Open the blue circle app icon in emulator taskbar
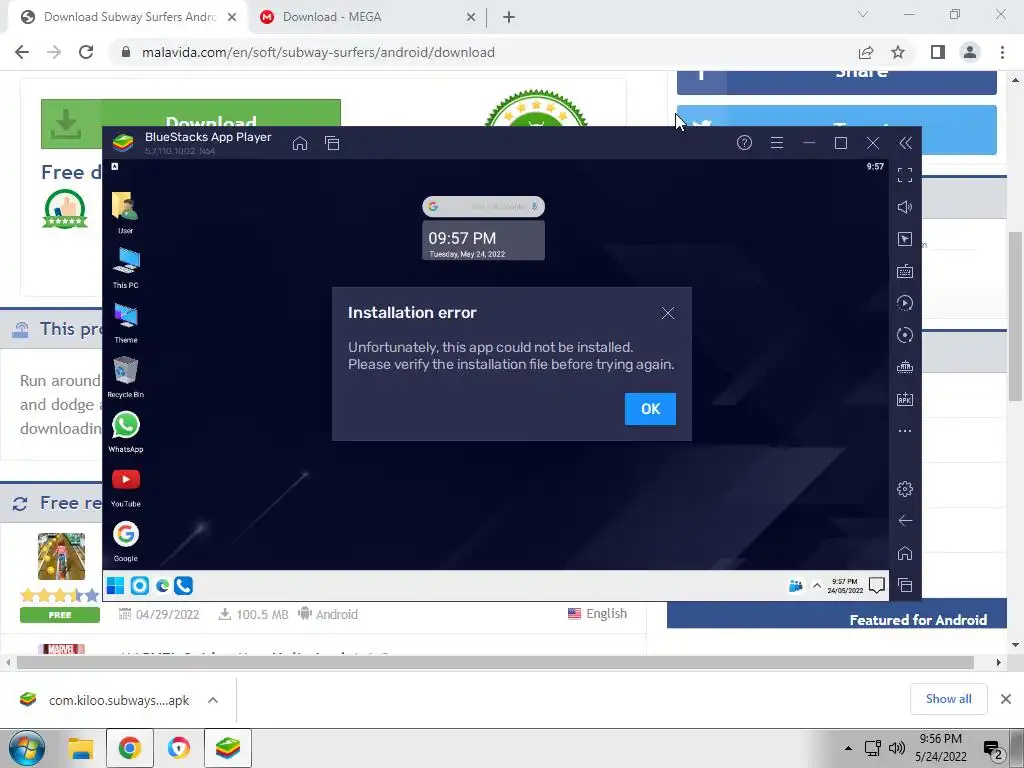Image resolution: width=1024 pixels, height=768 pixels. tap(140, 586)
